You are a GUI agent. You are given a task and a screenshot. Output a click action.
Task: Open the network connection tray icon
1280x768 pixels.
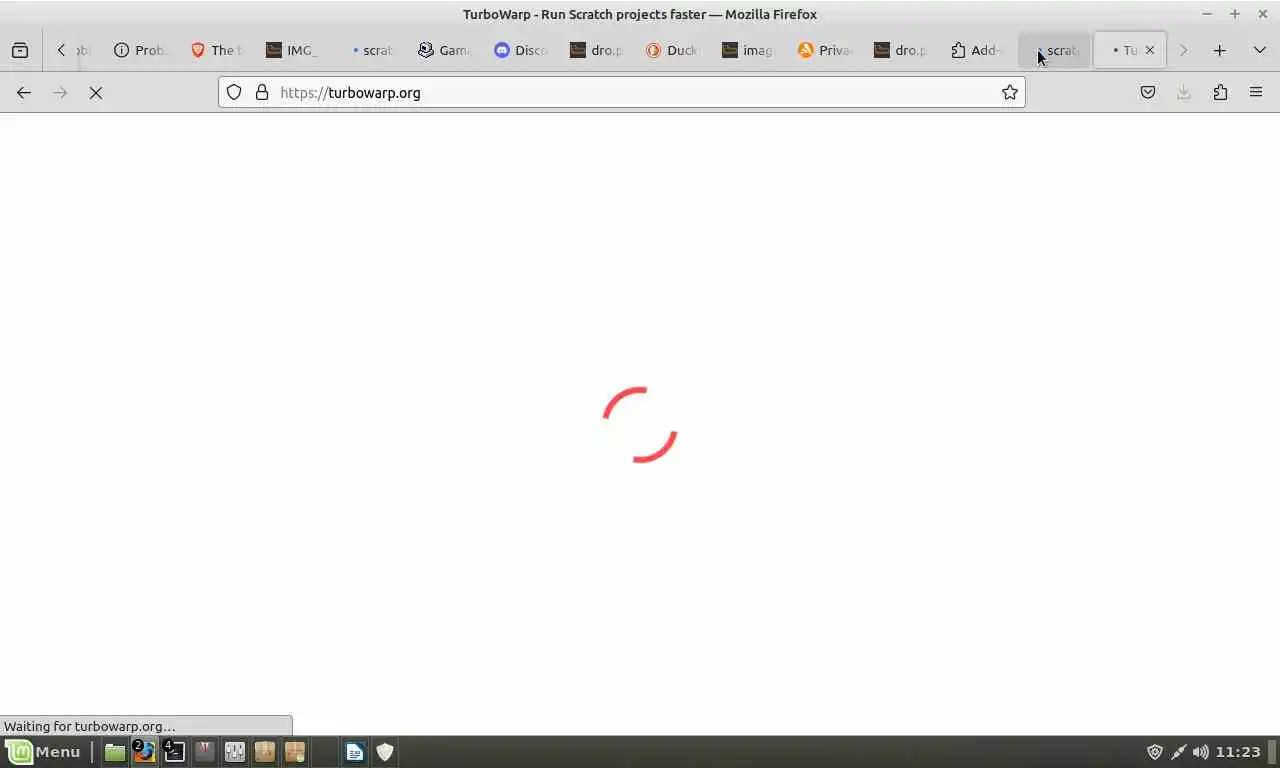[x=1178, y=751]
